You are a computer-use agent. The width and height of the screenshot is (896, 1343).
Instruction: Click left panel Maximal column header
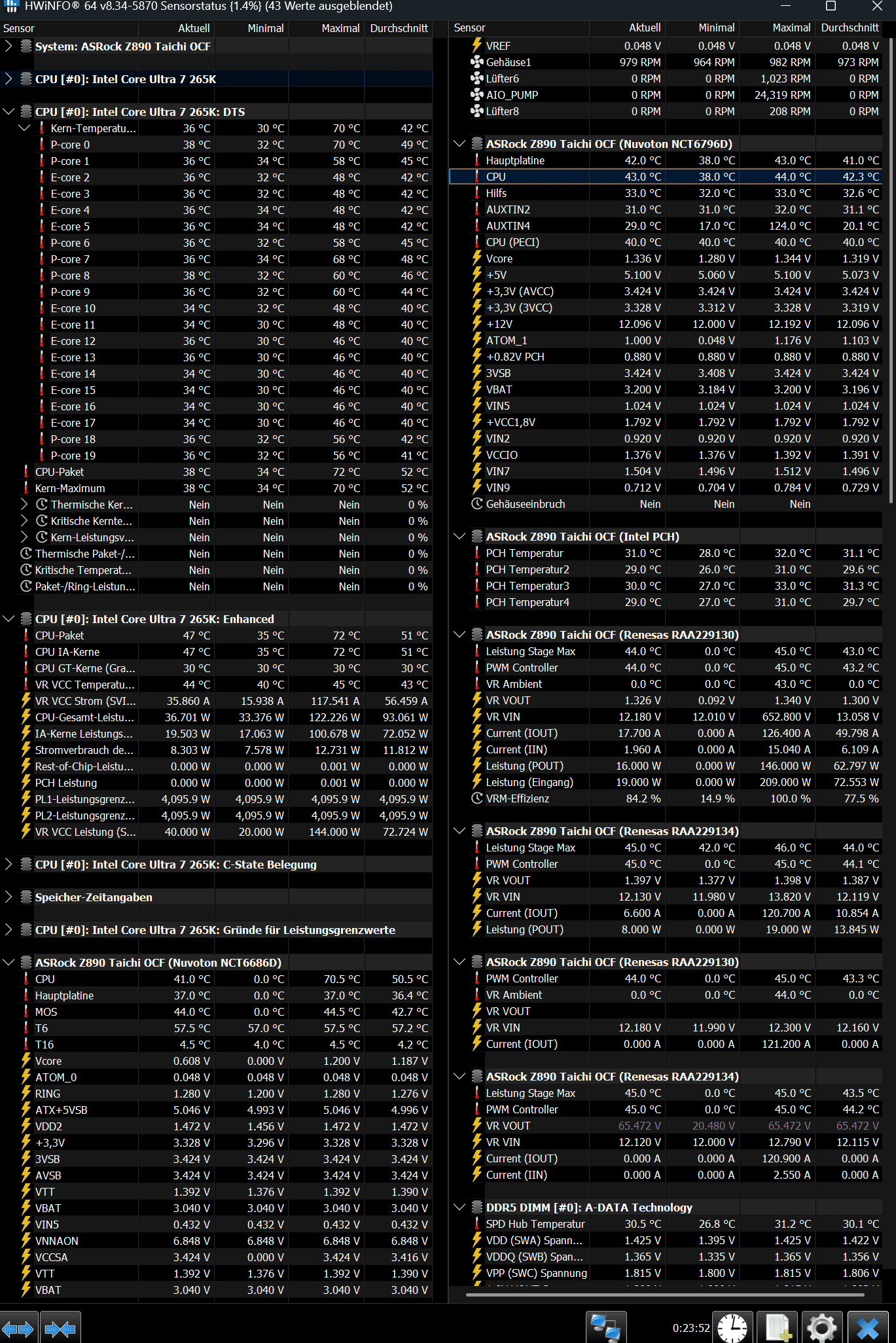(326, 28)
